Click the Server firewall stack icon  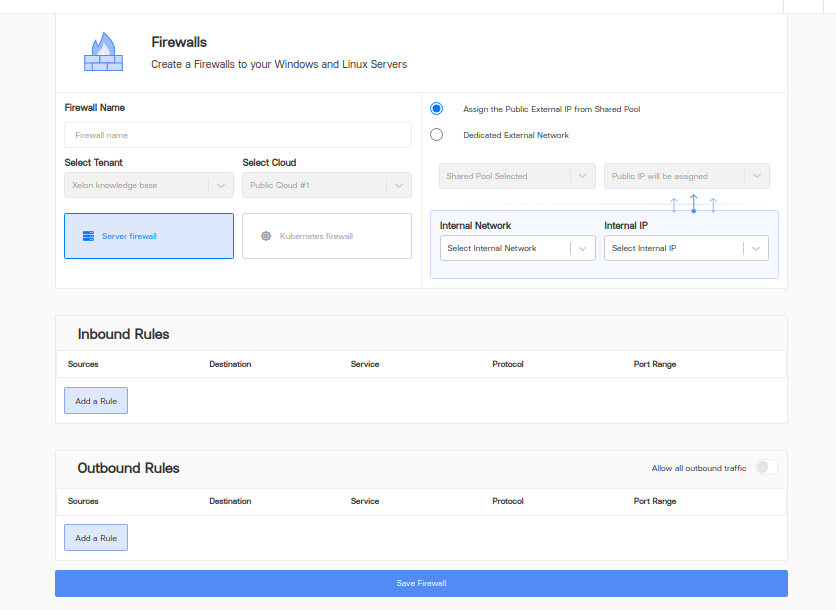click(x=89, y=236)
